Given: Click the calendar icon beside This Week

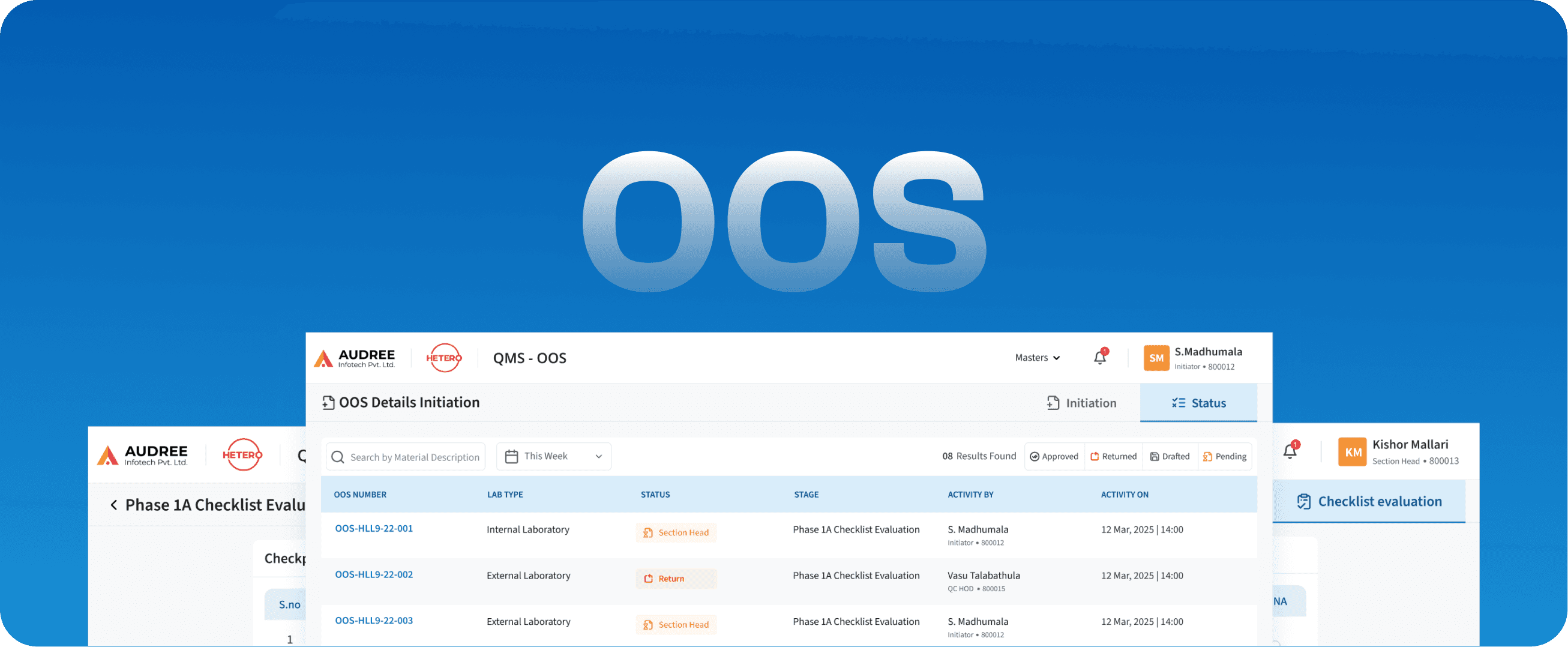Looking at the screenshot, I should pos(511,456).
